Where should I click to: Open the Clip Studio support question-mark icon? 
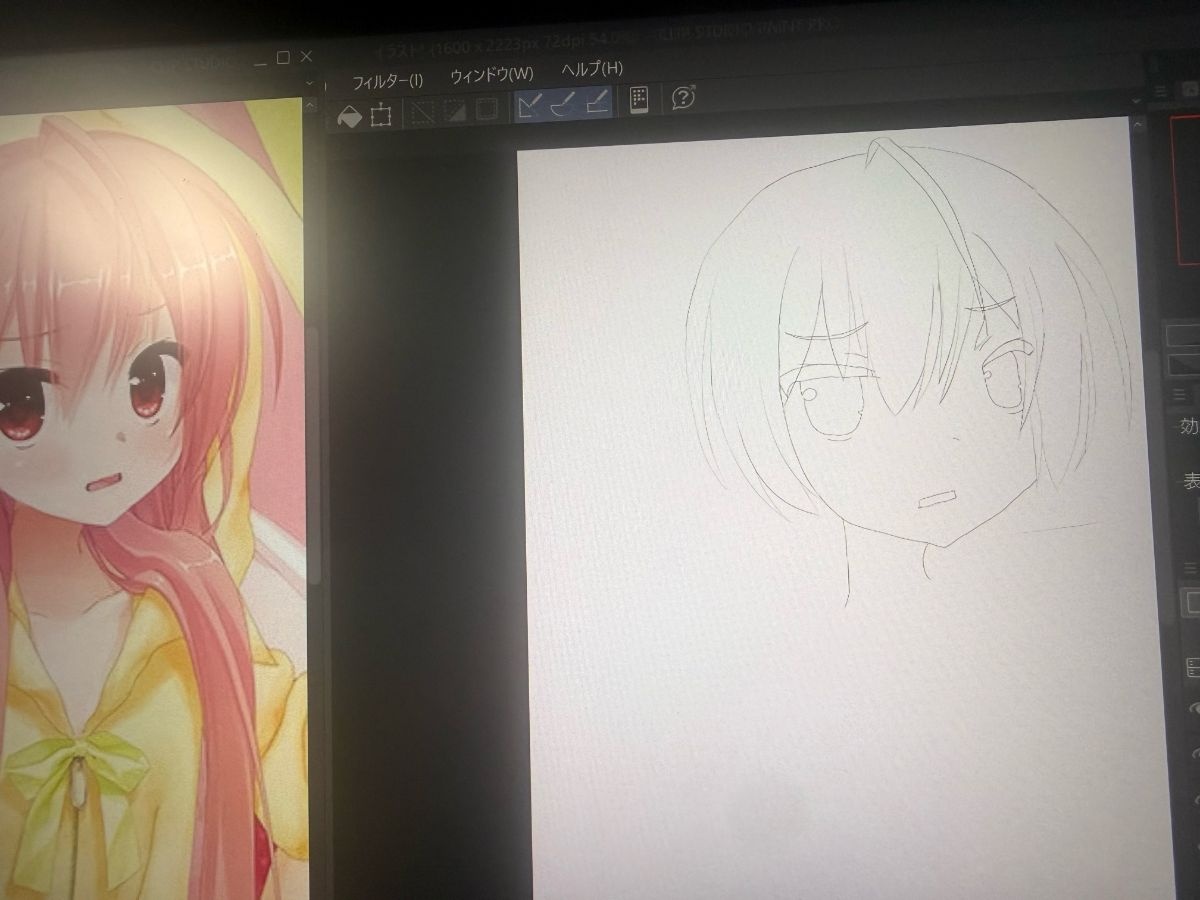click(x=684, y=97)
